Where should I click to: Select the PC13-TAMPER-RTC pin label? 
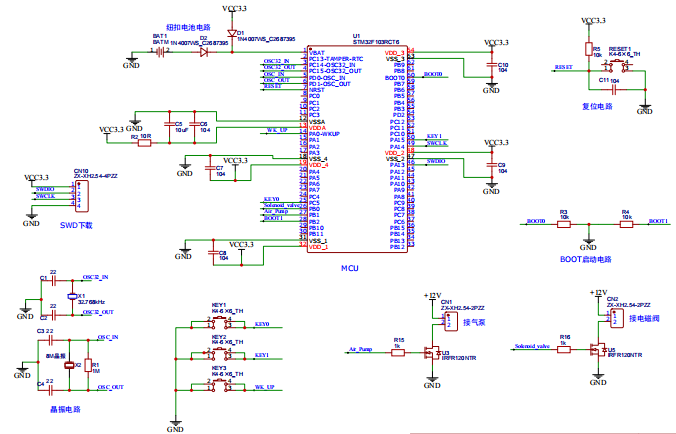click(336, 59)
